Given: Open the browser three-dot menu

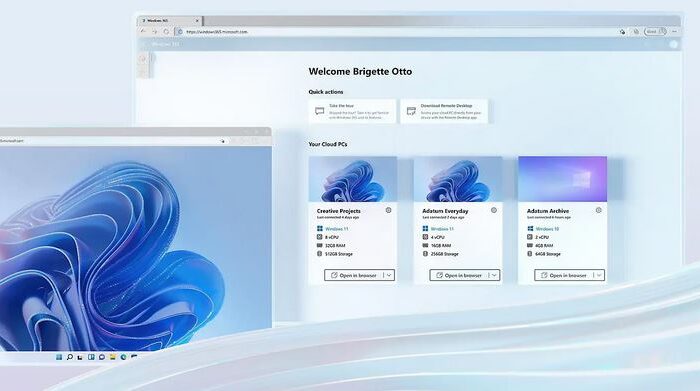Looking at the screenshot, I should tap(675, 32).
